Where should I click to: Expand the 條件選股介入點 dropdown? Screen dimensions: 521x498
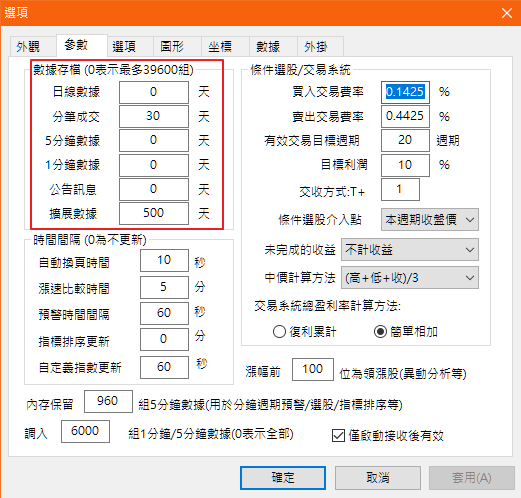coord(430,220)
